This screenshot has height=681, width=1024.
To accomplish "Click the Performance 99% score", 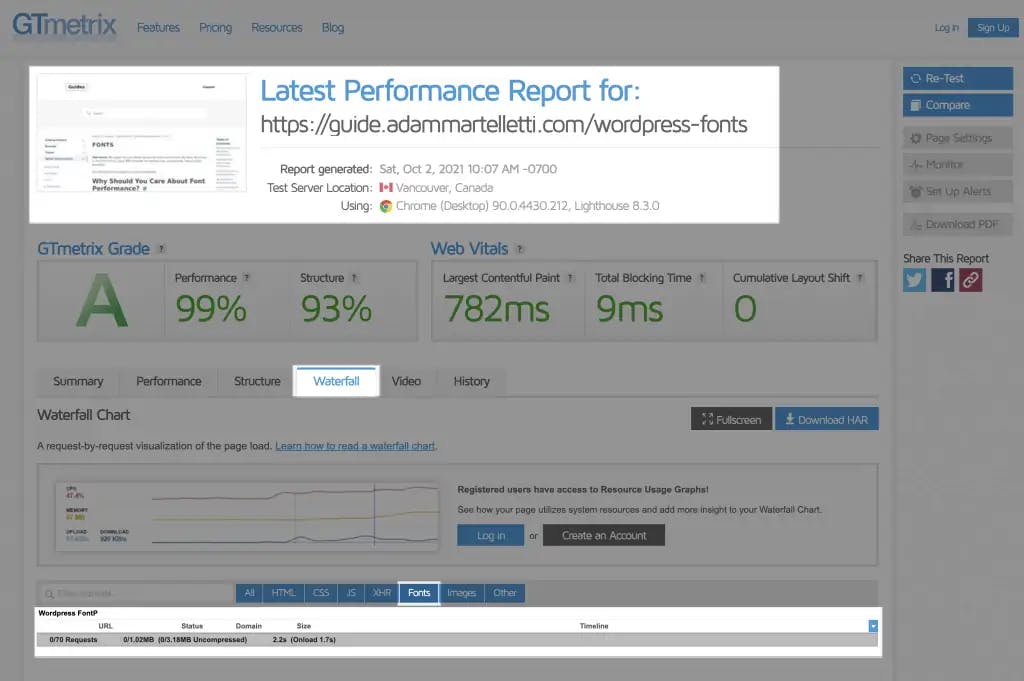I will (211, 309).
